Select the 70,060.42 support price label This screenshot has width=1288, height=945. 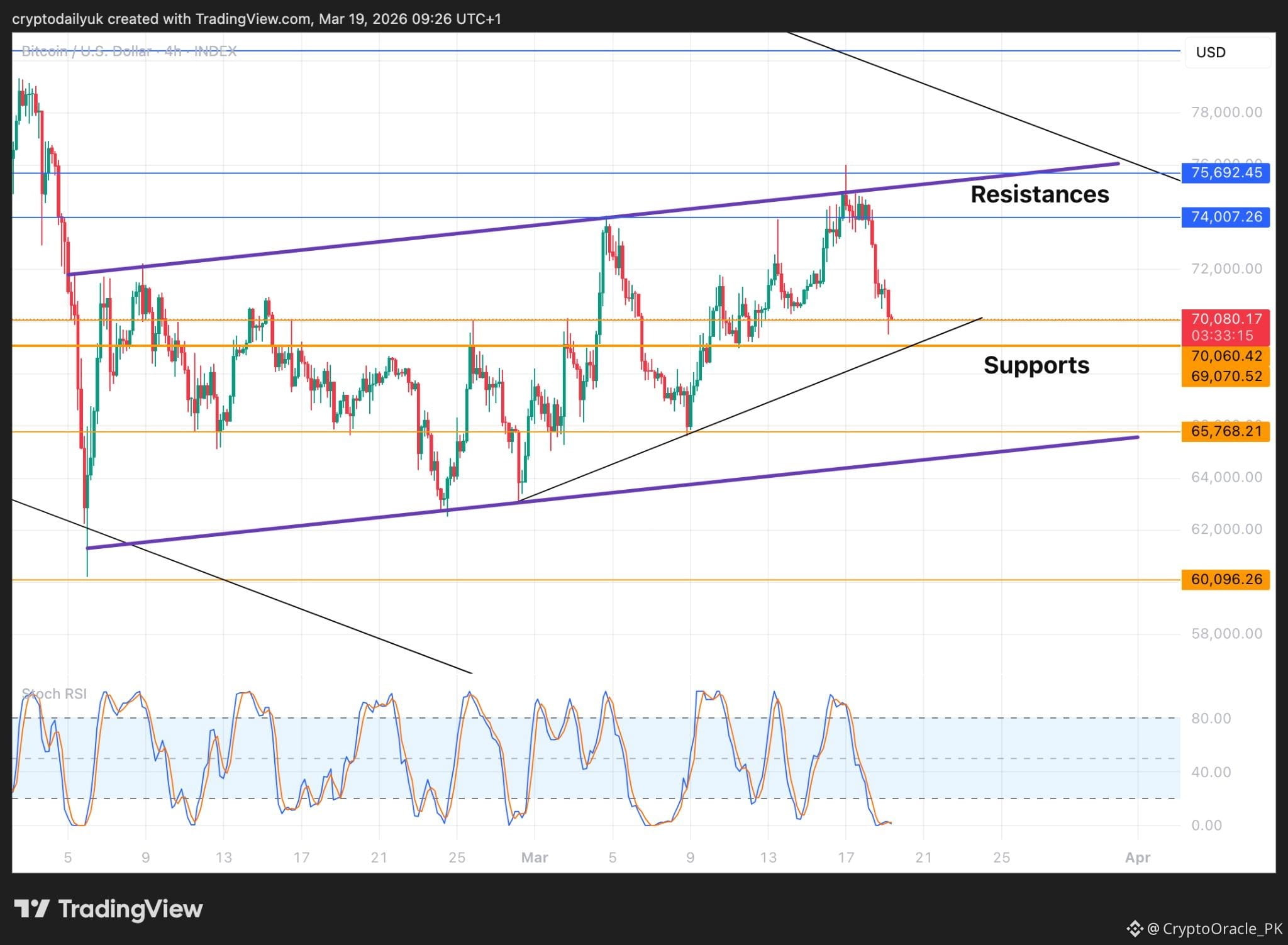[1226, 356]
